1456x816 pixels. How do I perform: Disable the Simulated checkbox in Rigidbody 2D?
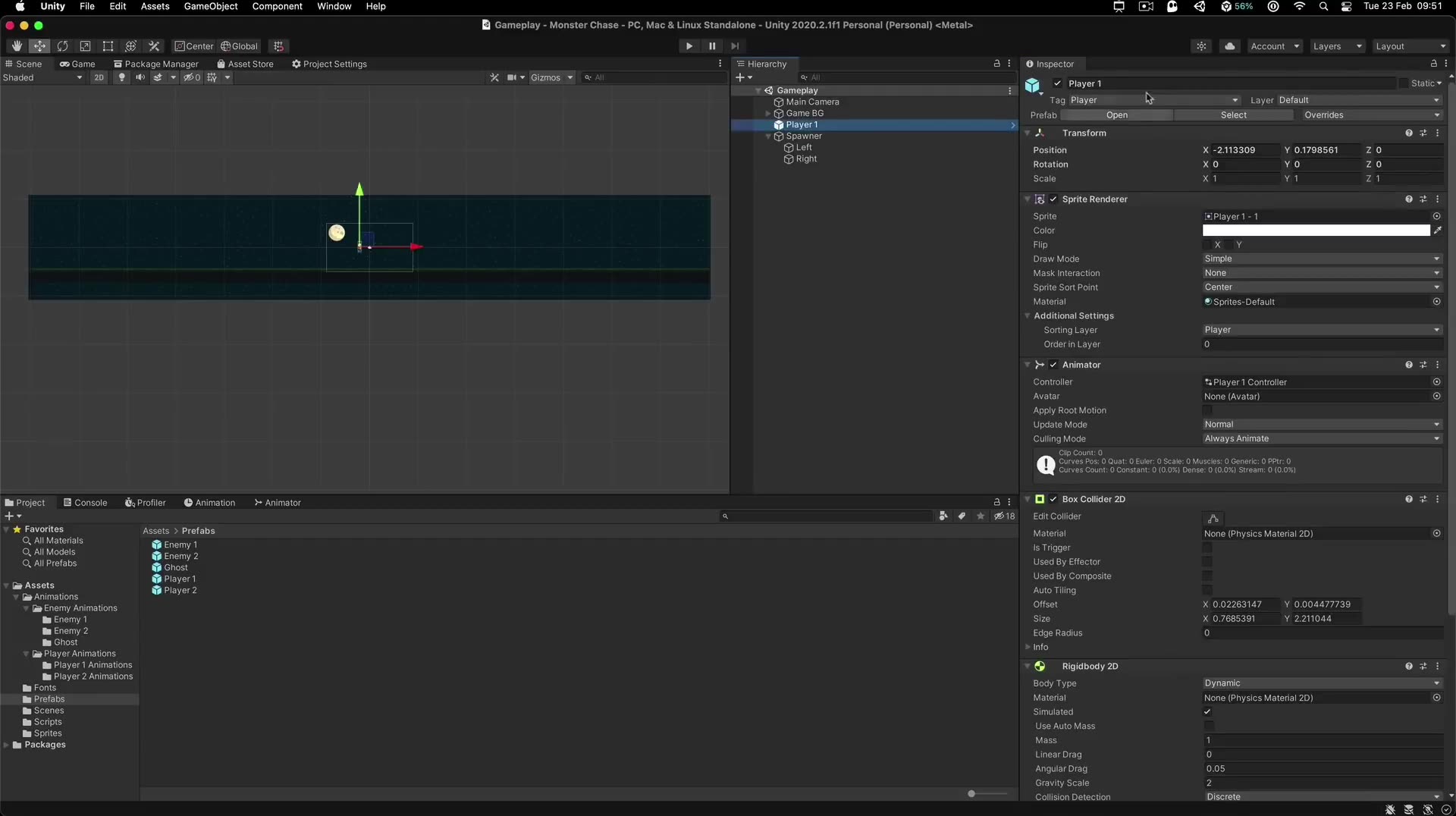pyautogui.click(x=1208, y=712)
